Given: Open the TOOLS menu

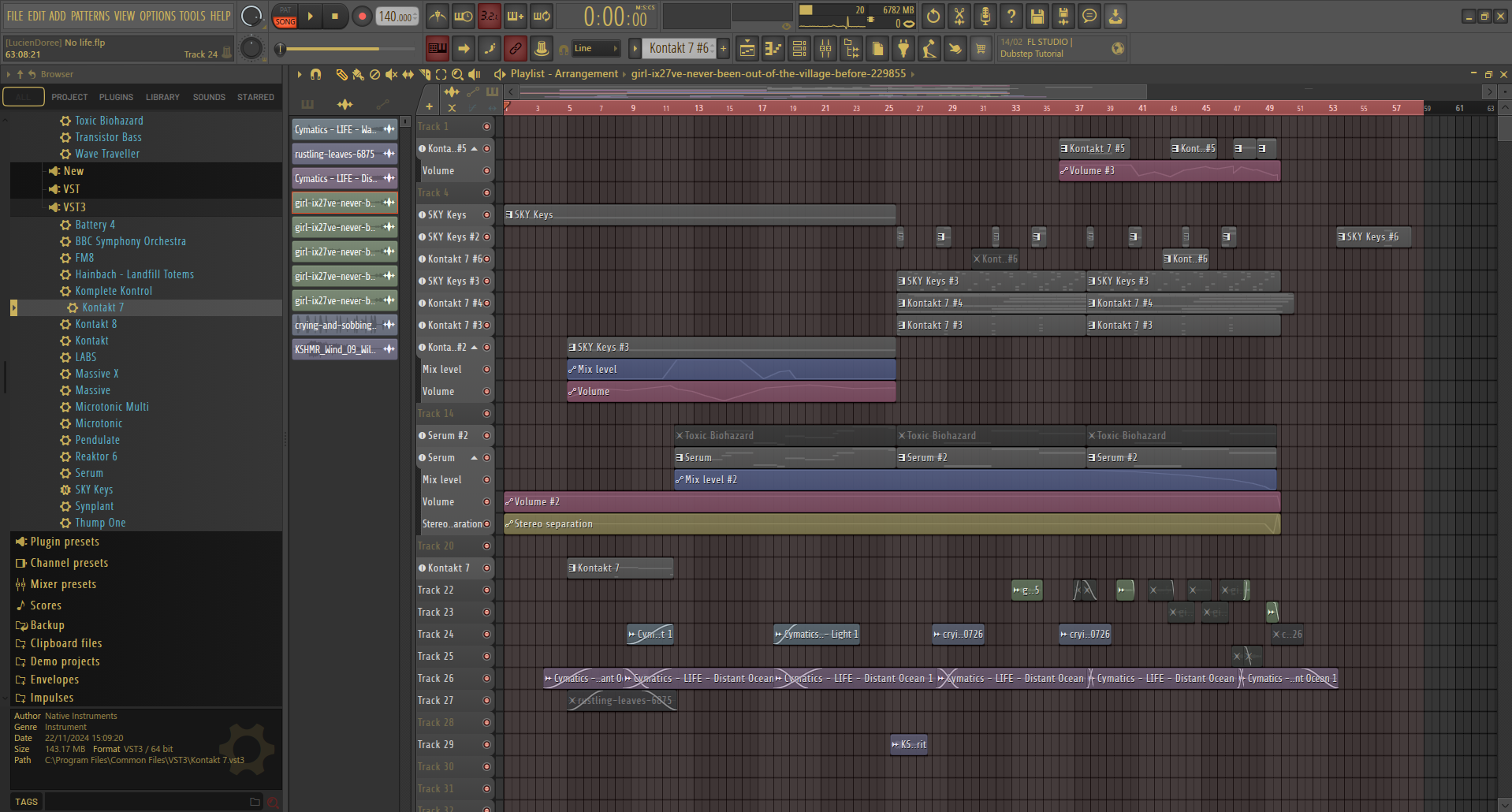Looking at the screenshot, I should pyautogui.click(x=192, y=16).
